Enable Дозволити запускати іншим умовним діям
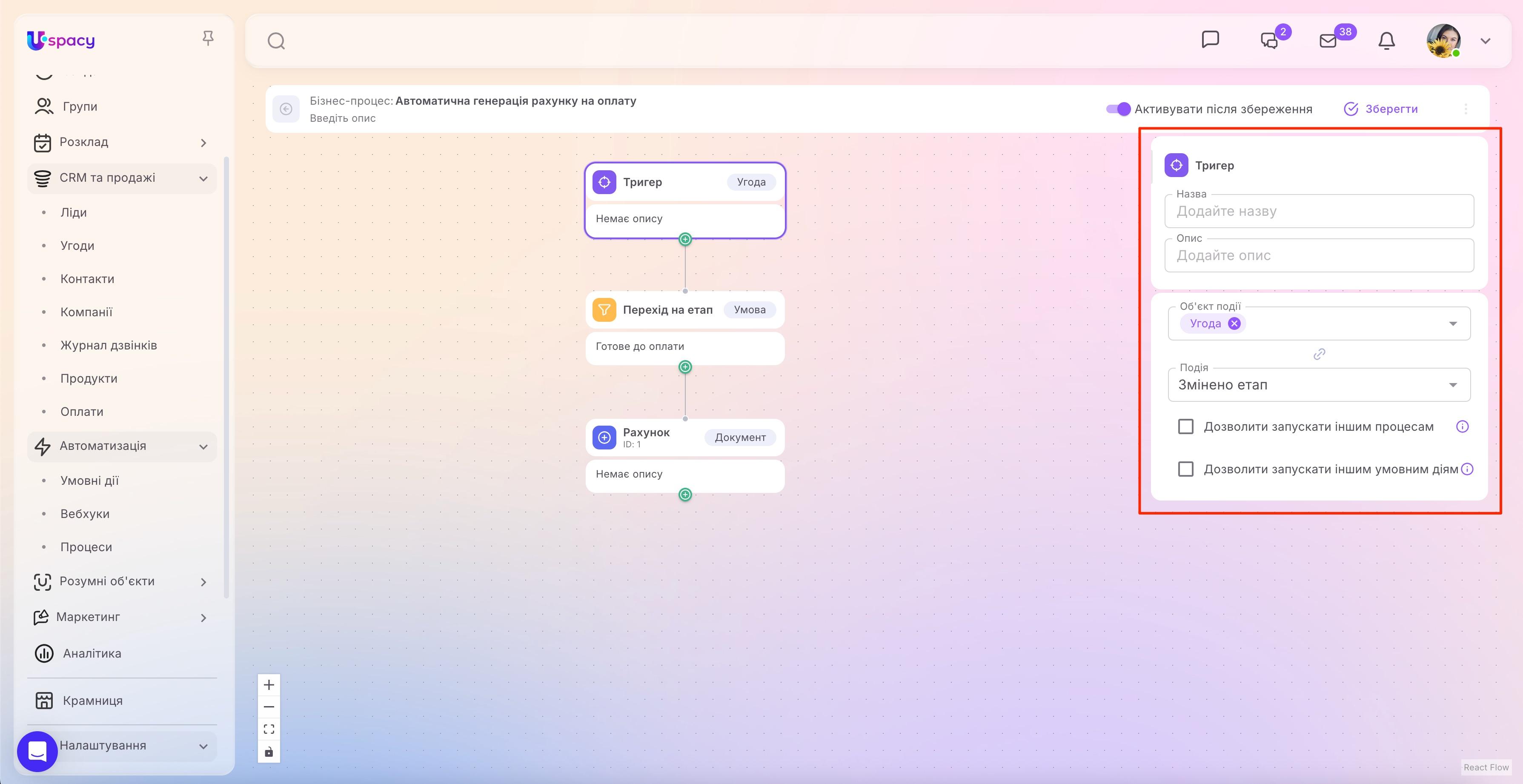The image size is (1523, 784). [x=1185, y=469]
